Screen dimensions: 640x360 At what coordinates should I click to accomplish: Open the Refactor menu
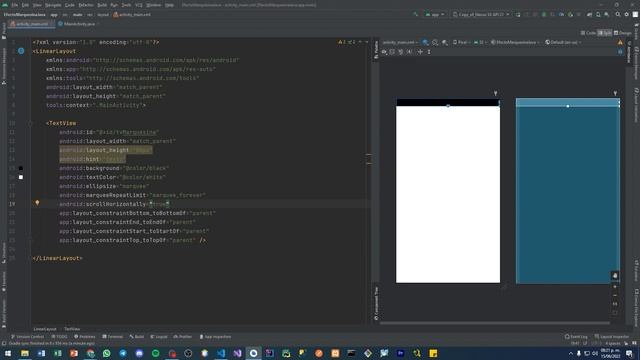[x=86, y=5]
